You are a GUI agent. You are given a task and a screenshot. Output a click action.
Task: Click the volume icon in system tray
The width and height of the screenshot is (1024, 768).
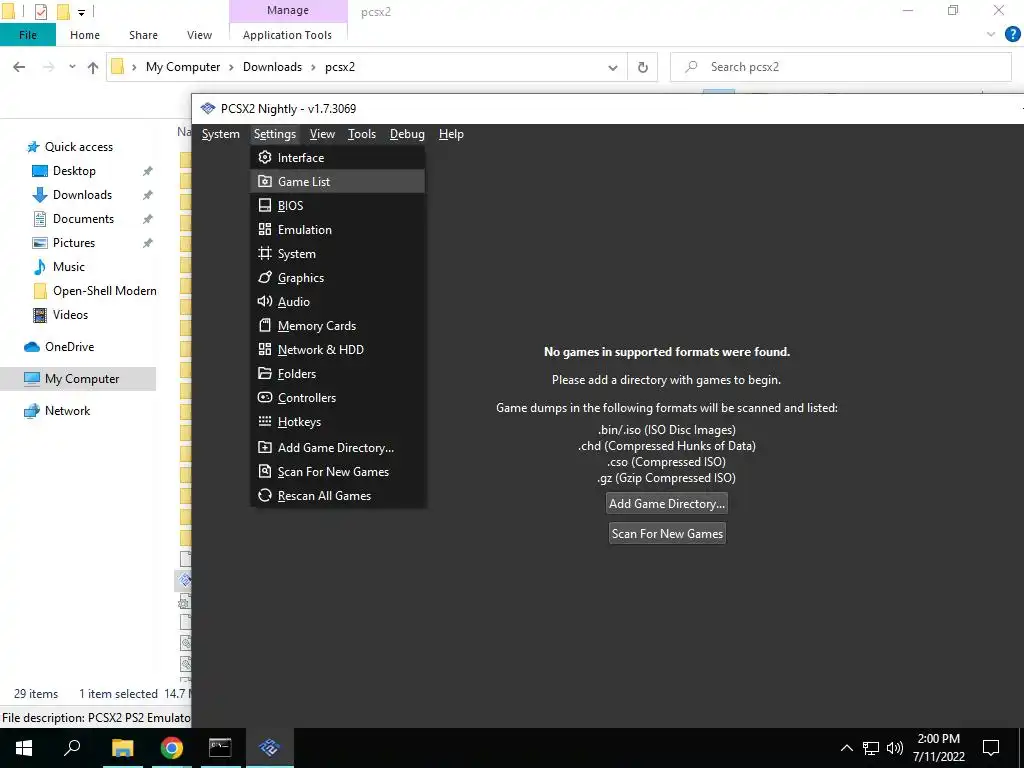895,748
